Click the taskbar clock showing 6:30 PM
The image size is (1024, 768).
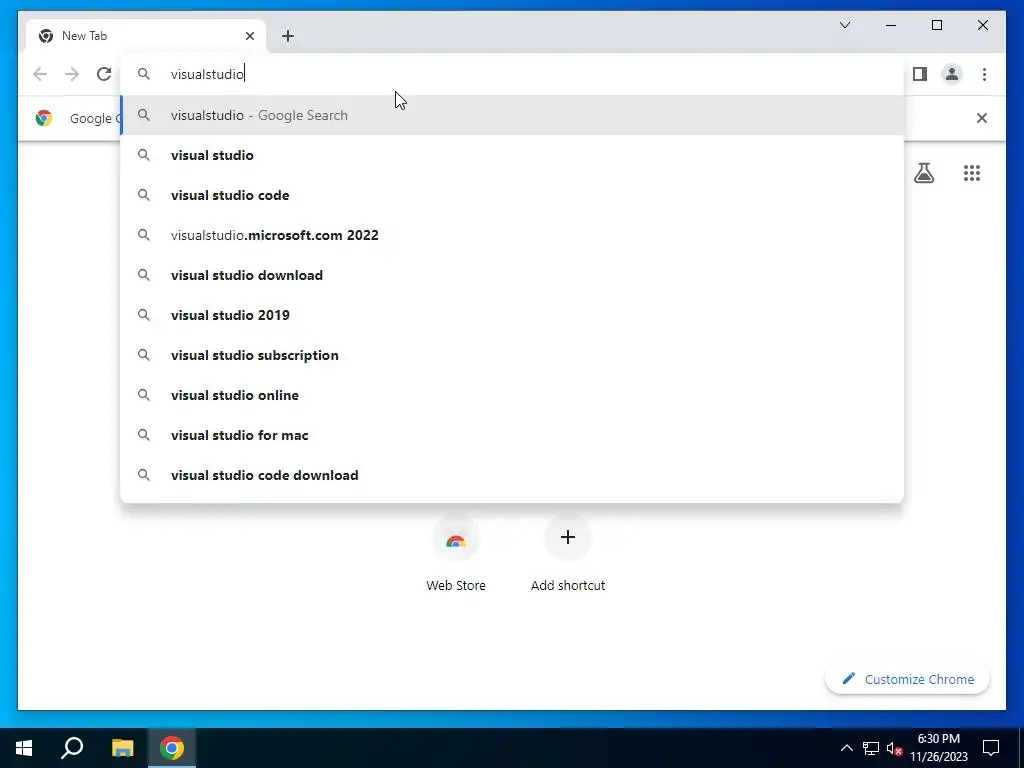click(x=938, y=748)
